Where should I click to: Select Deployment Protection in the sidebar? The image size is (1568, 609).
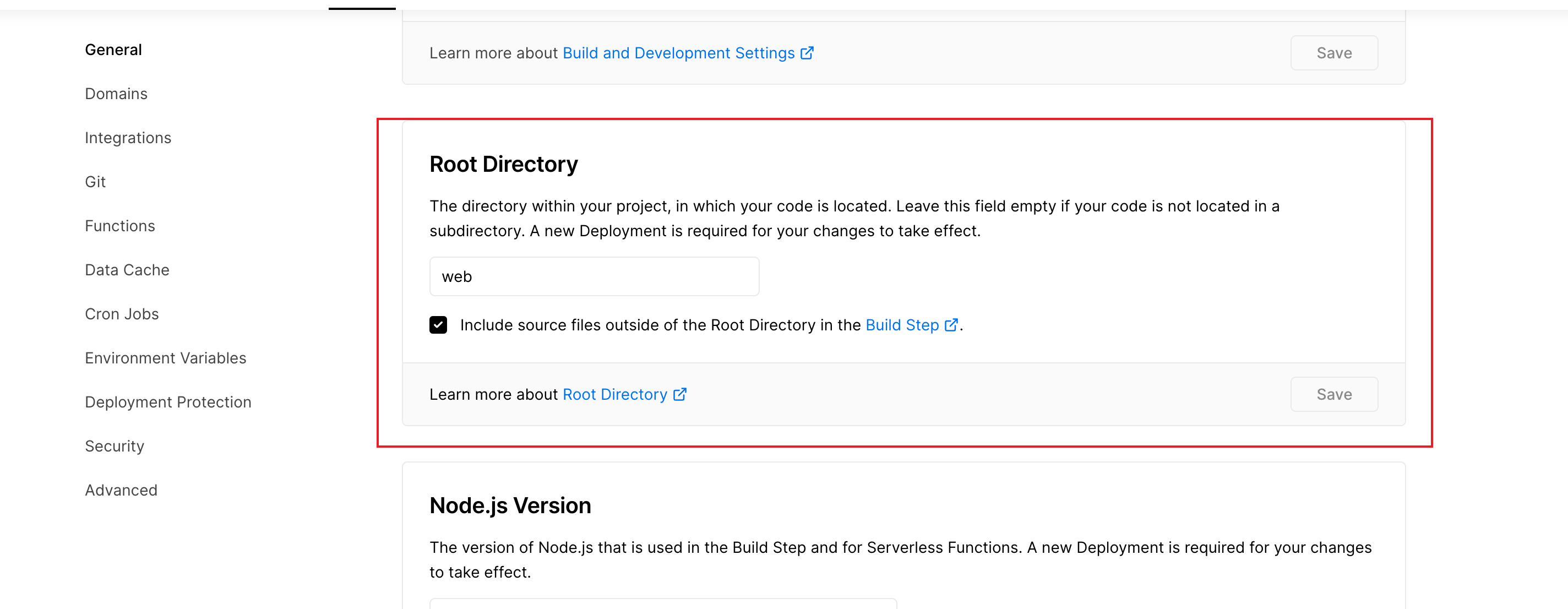(x=168, y=401)
